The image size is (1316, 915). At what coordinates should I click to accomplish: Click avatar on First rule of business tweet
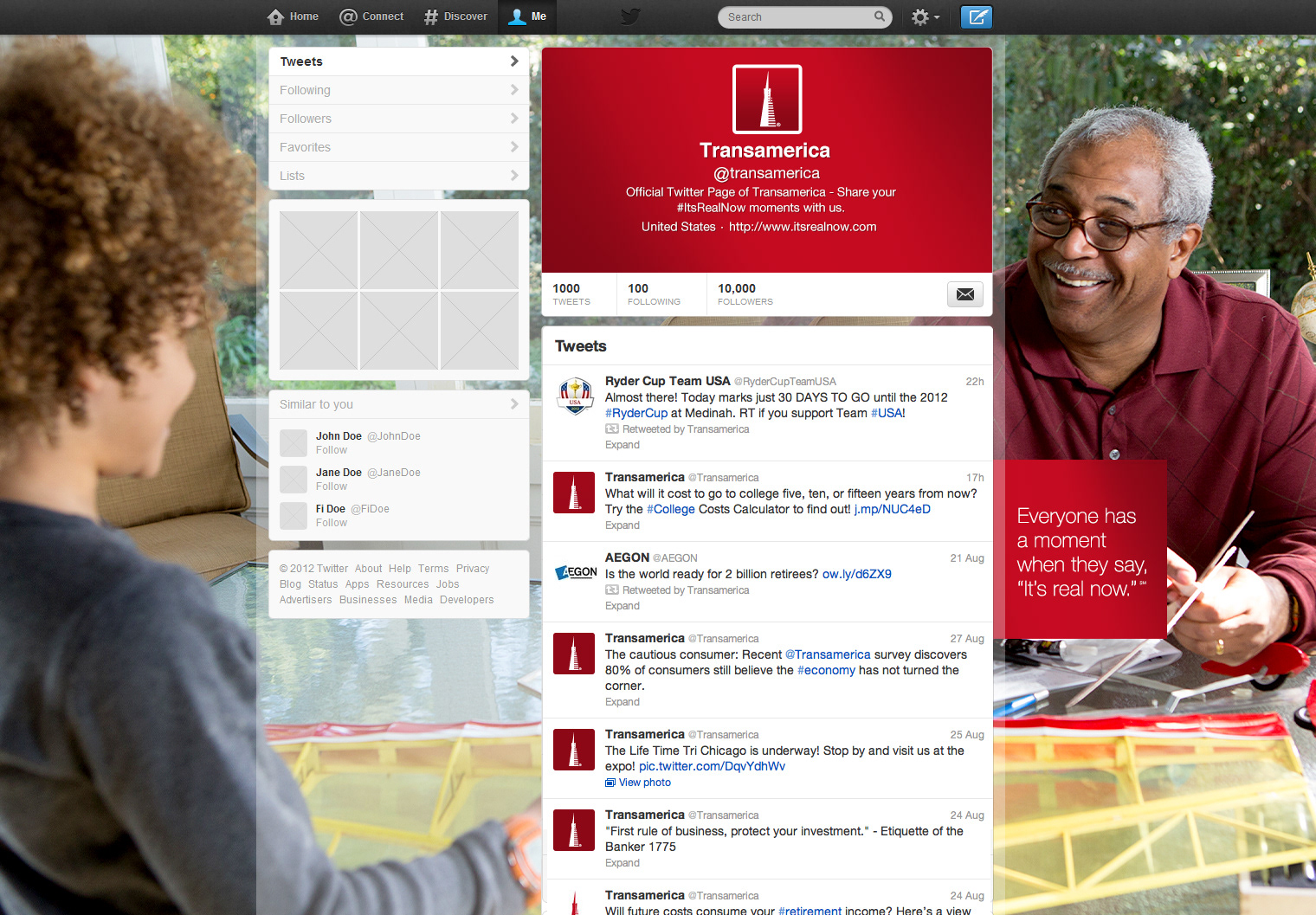click(x=574, y=830)
